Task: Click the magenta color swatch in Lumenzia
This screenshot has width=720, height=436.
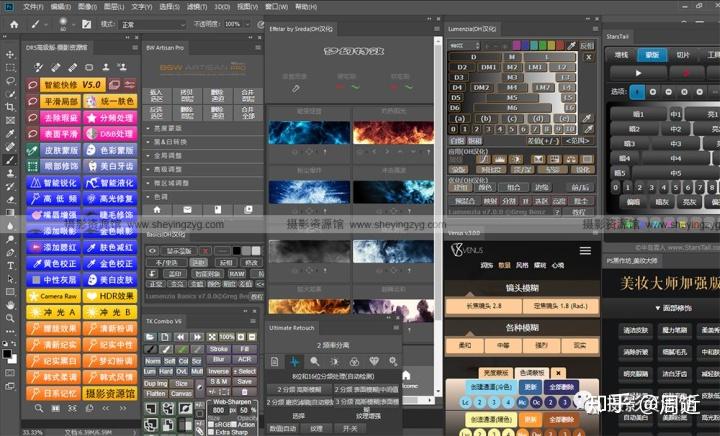Action: pos(517,45)
